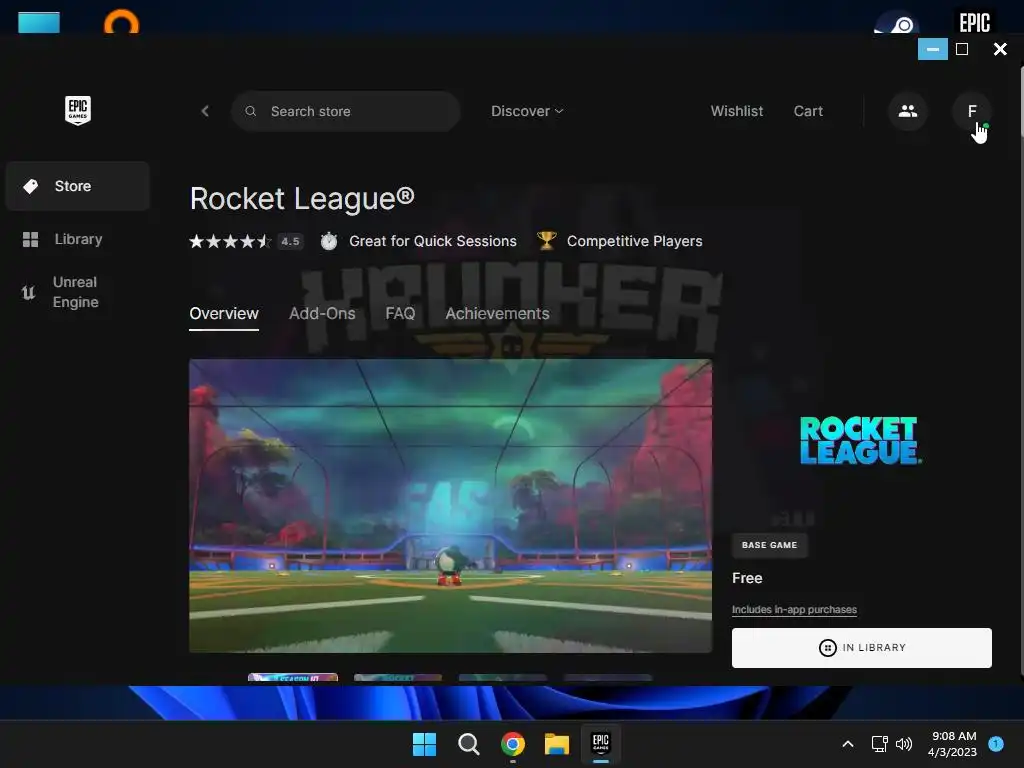Screen dimensions: 1024x768
Task: Launch Google Chrome from taskbar
Action: [513, 744]
